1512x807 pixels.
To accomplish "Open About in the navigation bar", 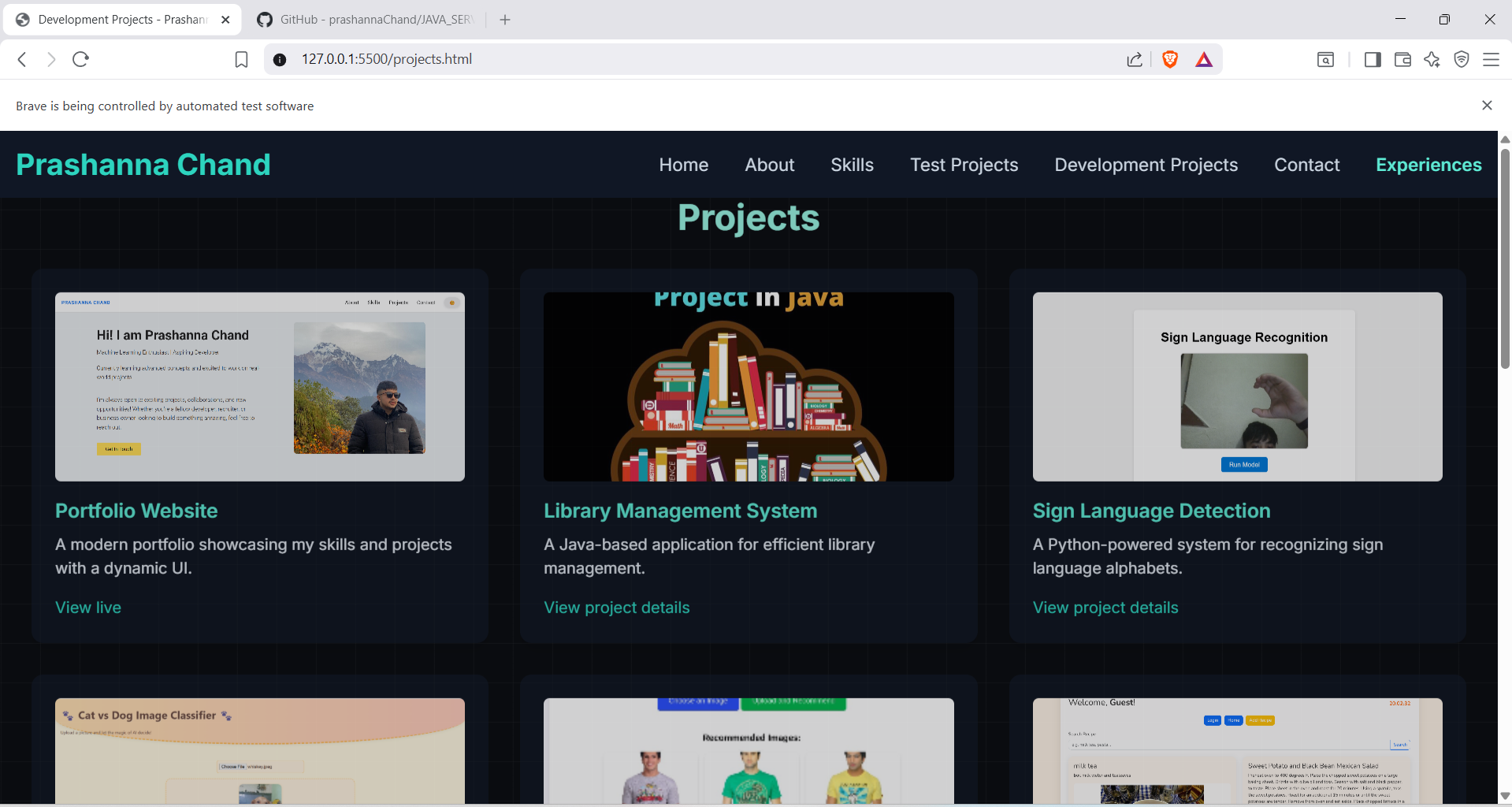I will point(770,165).
